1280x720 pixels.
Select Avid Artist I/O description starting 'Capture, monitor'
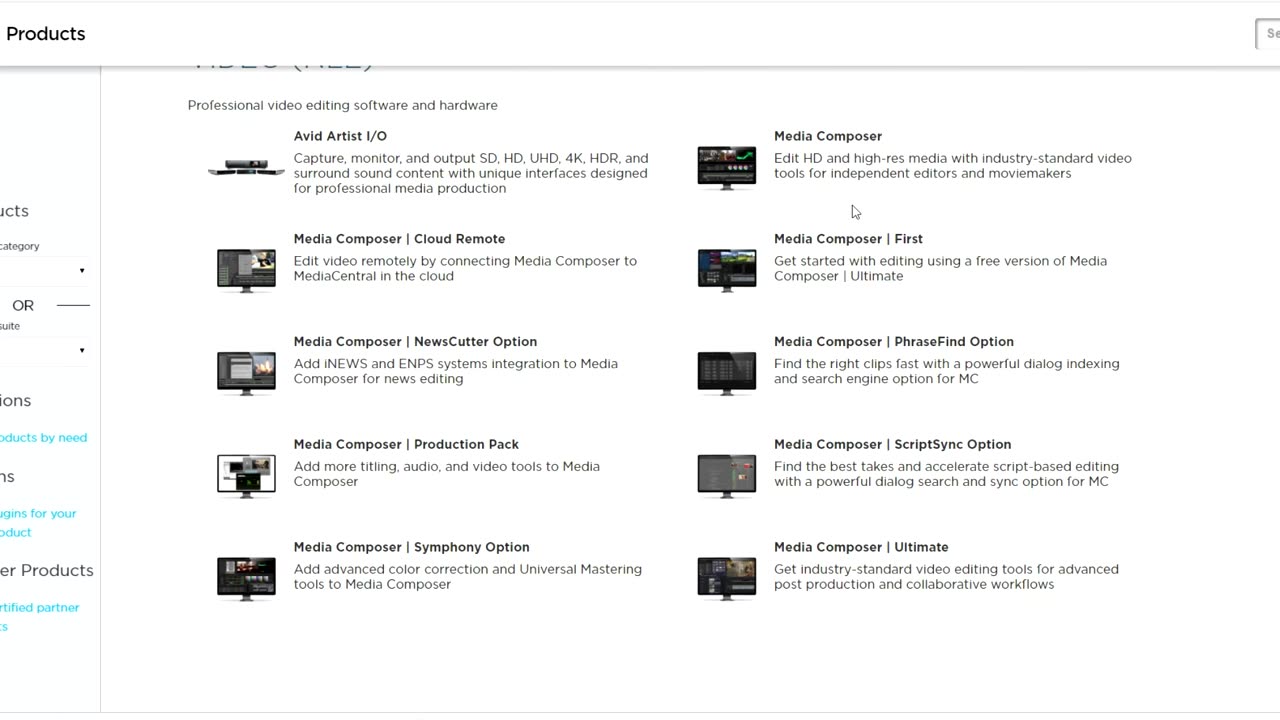471,173
